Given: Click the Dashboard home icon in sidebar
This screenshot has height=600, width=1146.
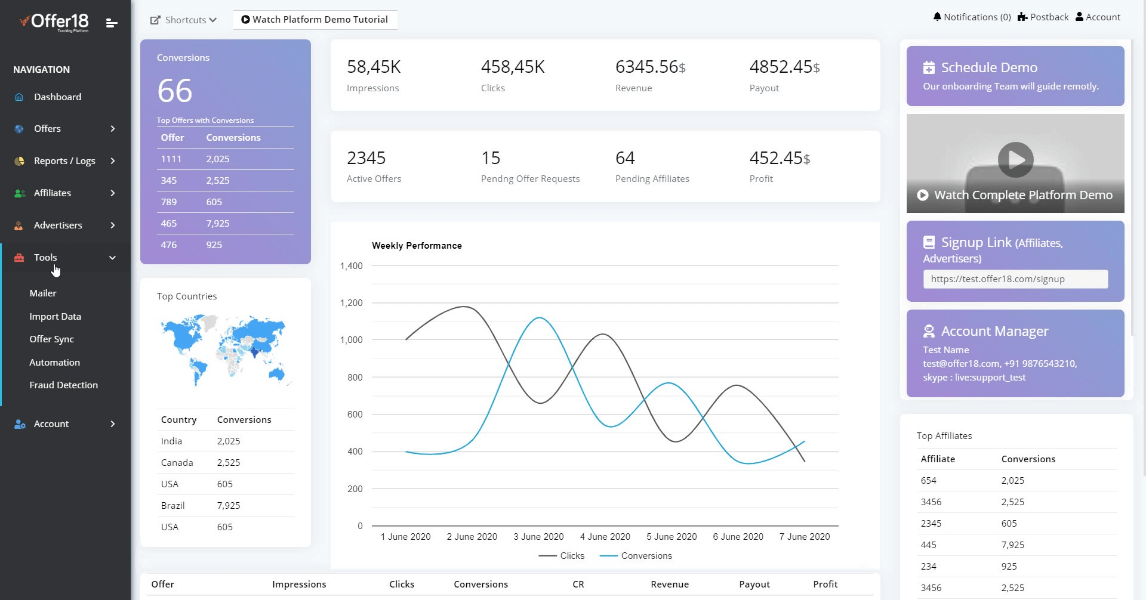Looking at the screenshot, I should pos(20,97).
